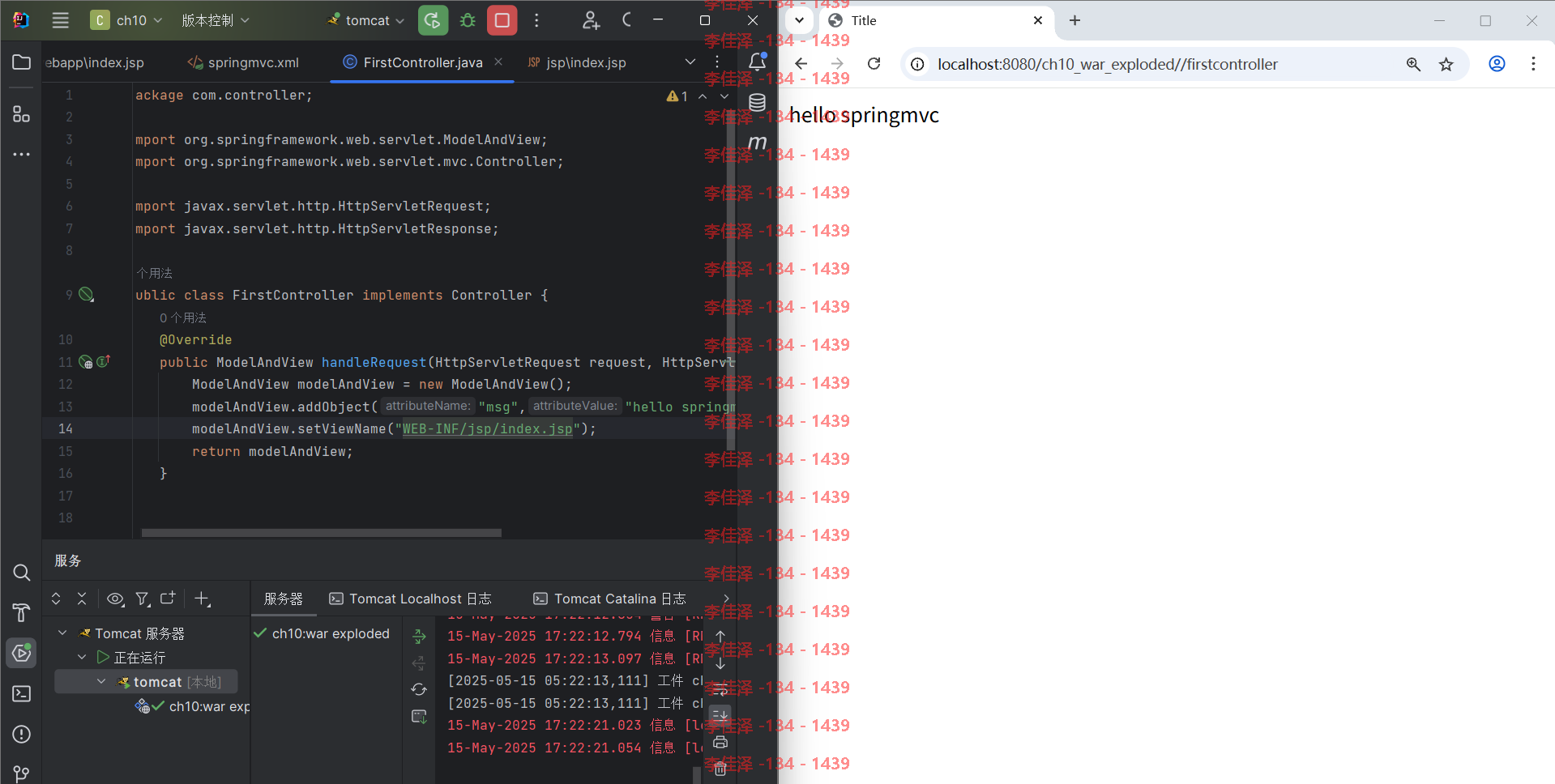Toggle soft-wrap in the log console
Image resolution: width=1555 pixels, height=784 pixels.
[720, 689]
